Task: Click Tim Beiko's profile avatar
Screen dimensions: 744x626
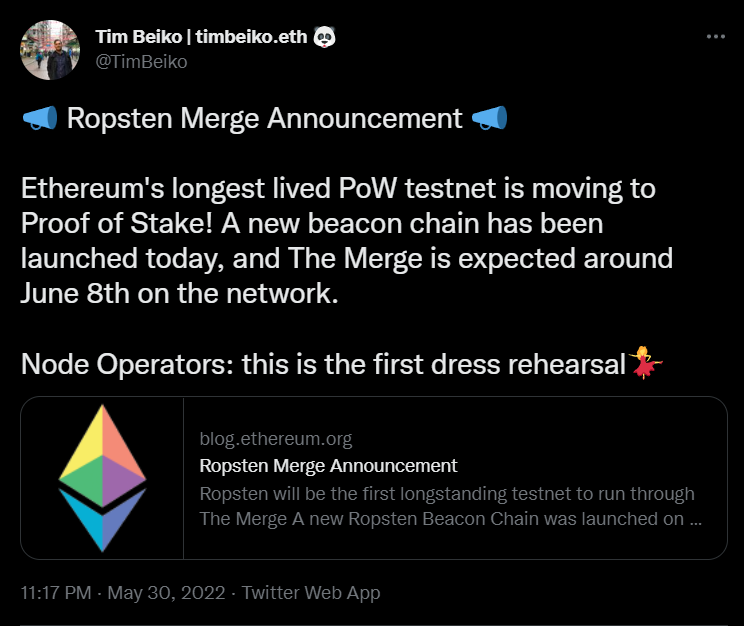Action: (51, 49)
